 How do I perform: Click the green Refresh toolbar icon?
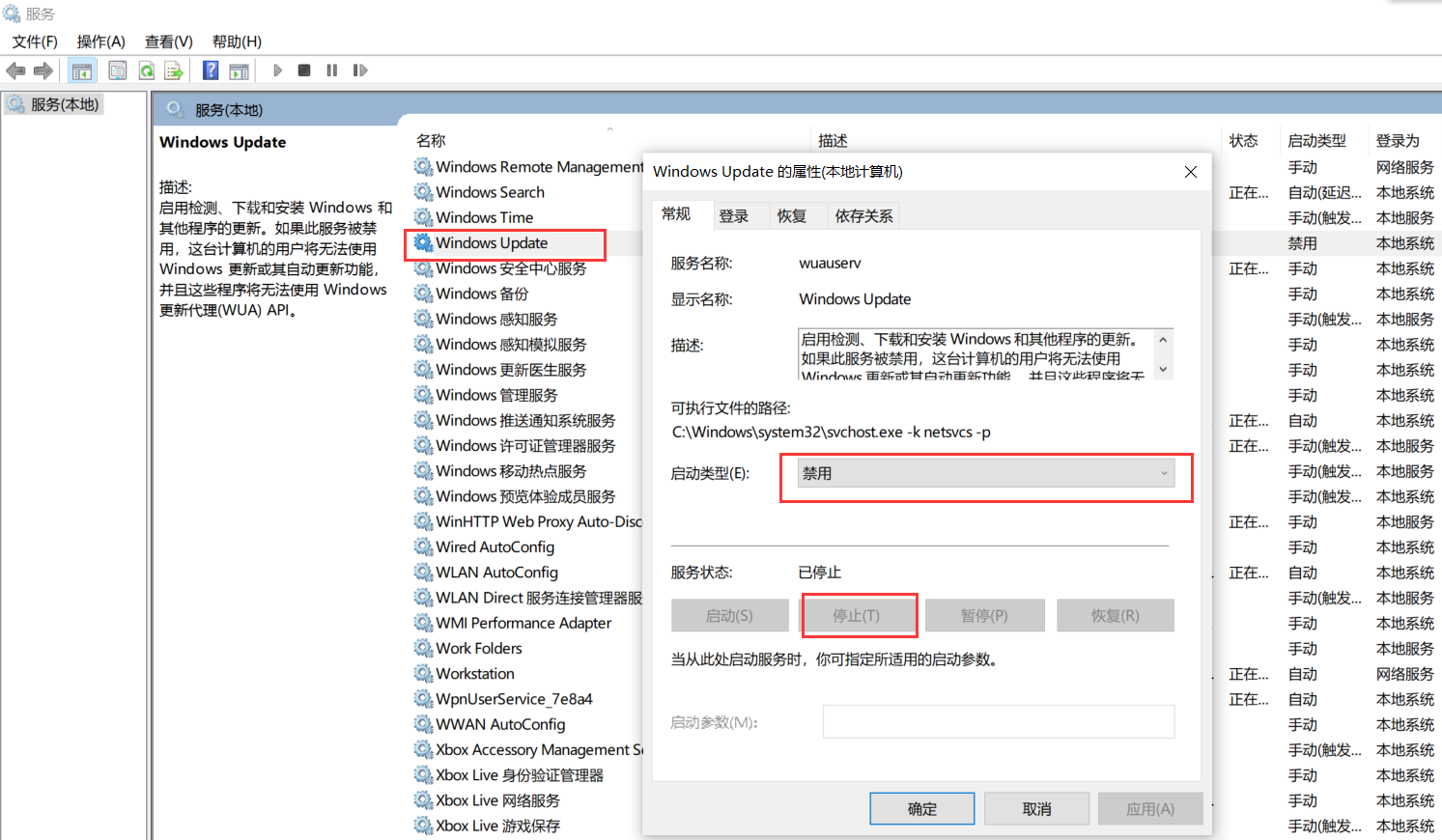[x=146, y=70]
